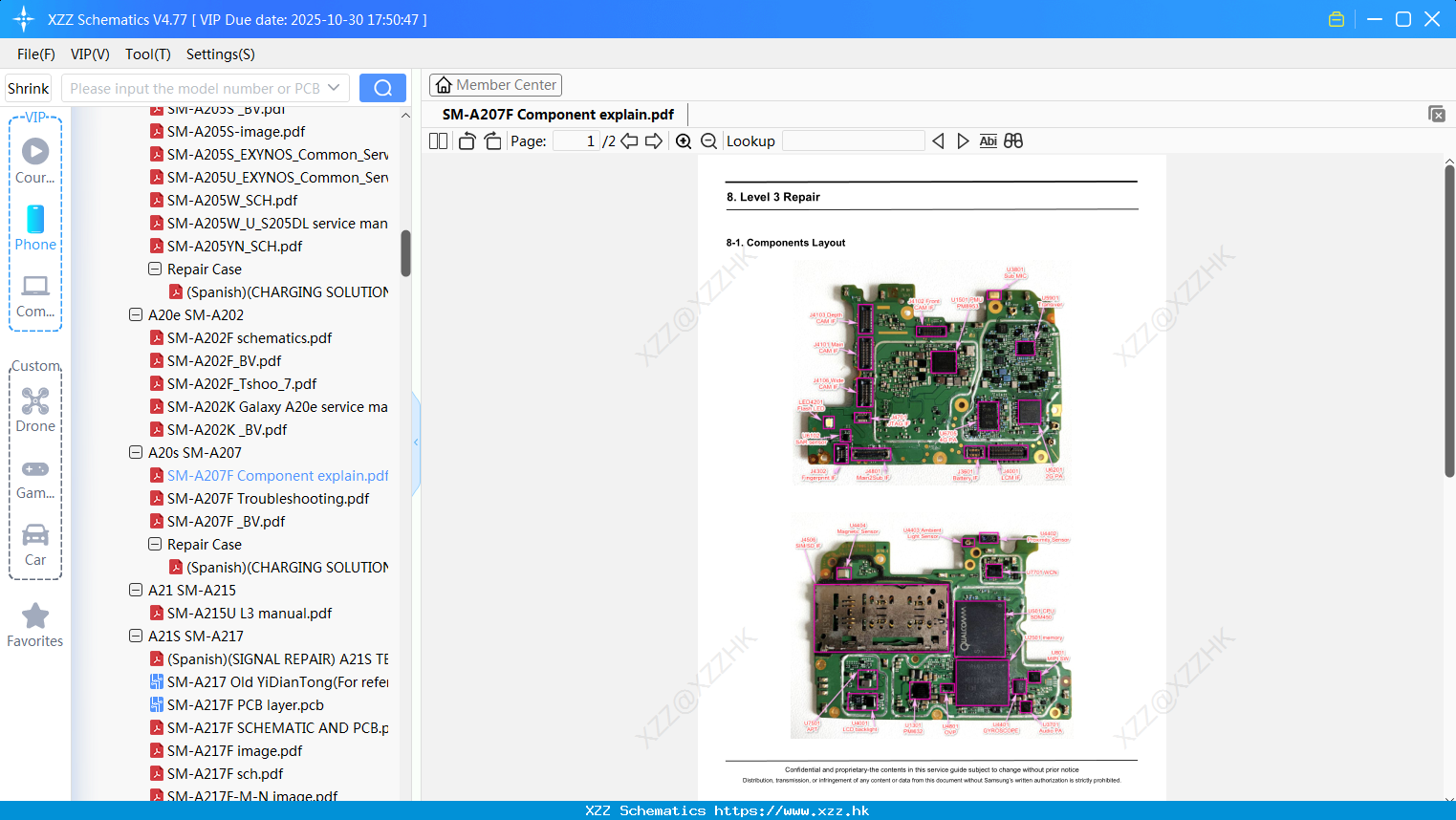Image resolution: width=1456 pixels, height=820 pixels.
Task: Collapse the A21 SM-A215 folder
Action: click(136, 590)
